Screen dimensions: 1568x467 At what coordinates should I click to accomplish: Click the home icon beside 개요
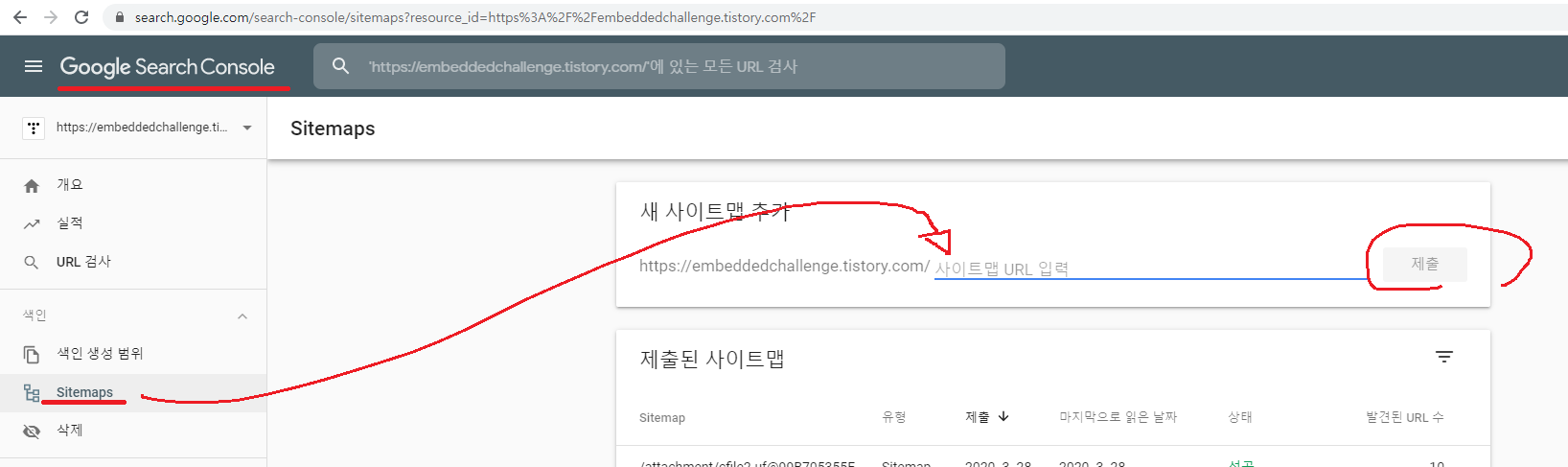click(x=32, y=186)
